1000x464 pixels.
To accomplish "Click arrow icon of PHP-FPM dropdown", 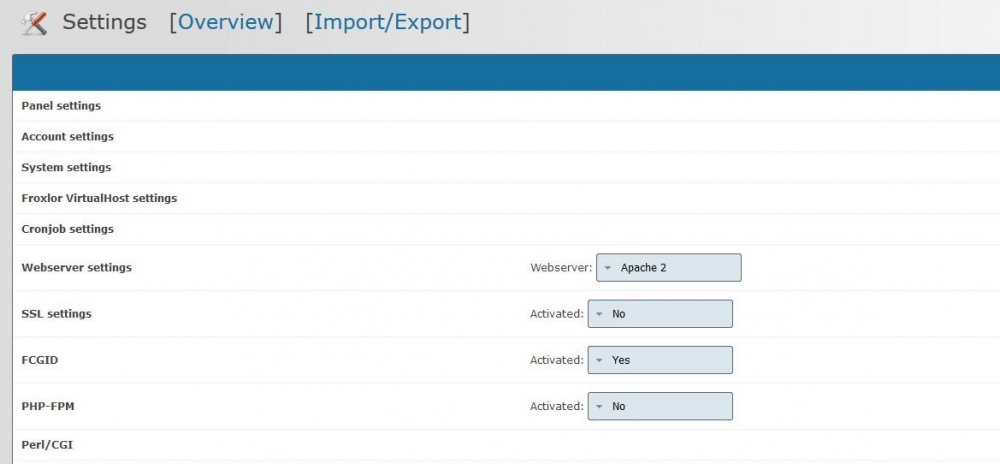I will pos(599,406).
